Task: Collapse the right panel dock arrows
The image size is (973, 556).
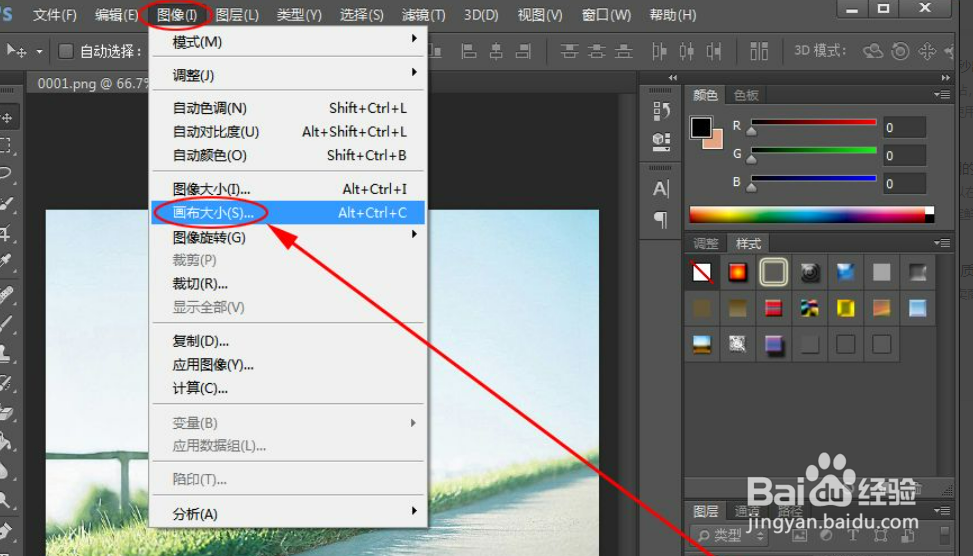Action: pyautogui.click(x=946, y=78)
